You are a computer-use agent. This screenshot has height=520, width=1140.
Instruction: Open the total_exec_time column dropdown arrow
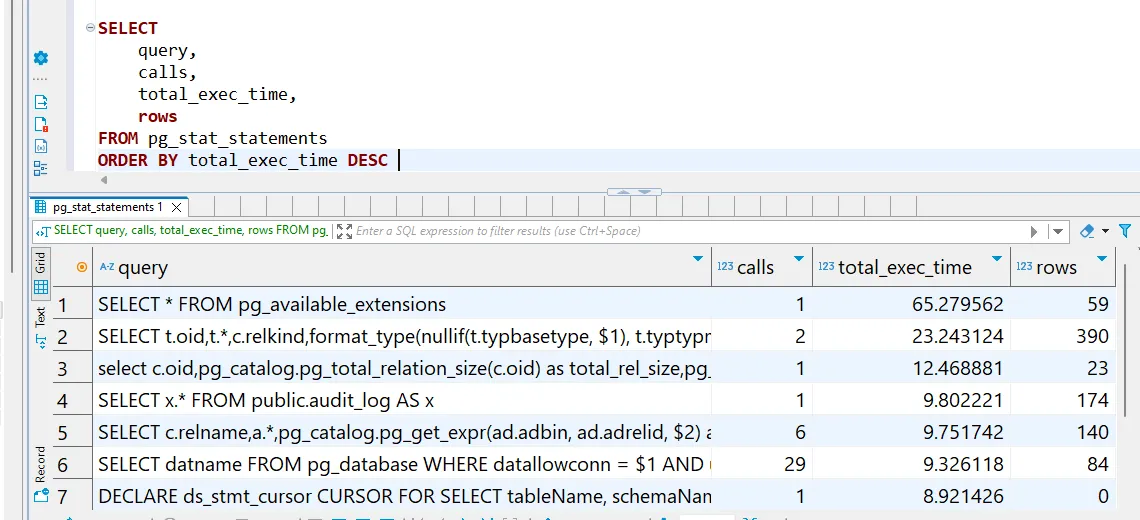coord(996,259)
